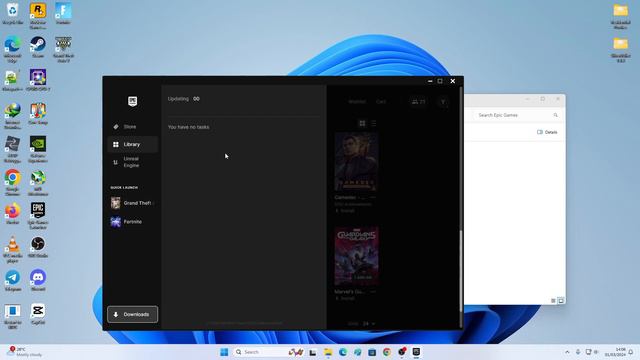Select the NVIDIA GeForce Experience desktop icon
640x360 pixels.
pos(38,149)
